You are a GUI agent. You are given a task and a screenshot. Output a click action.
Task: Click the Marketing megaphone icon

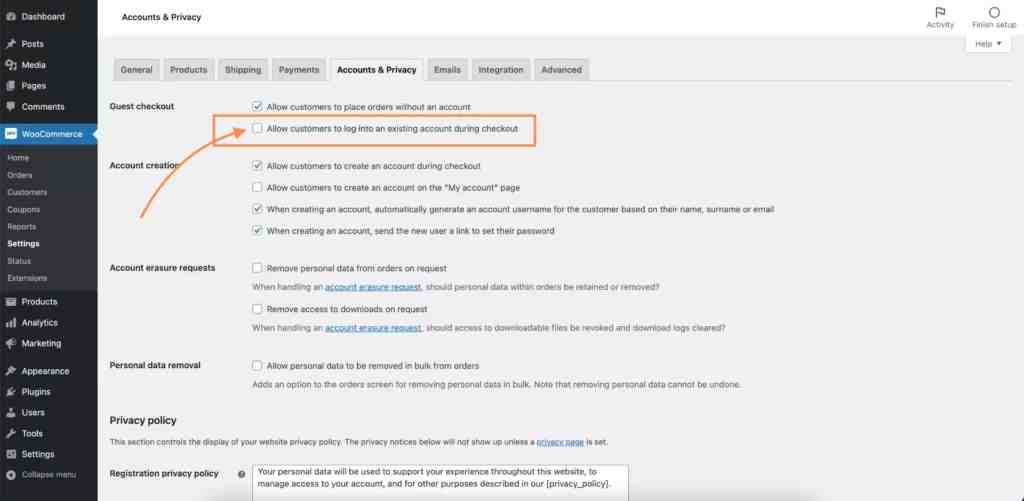(10, 343)
